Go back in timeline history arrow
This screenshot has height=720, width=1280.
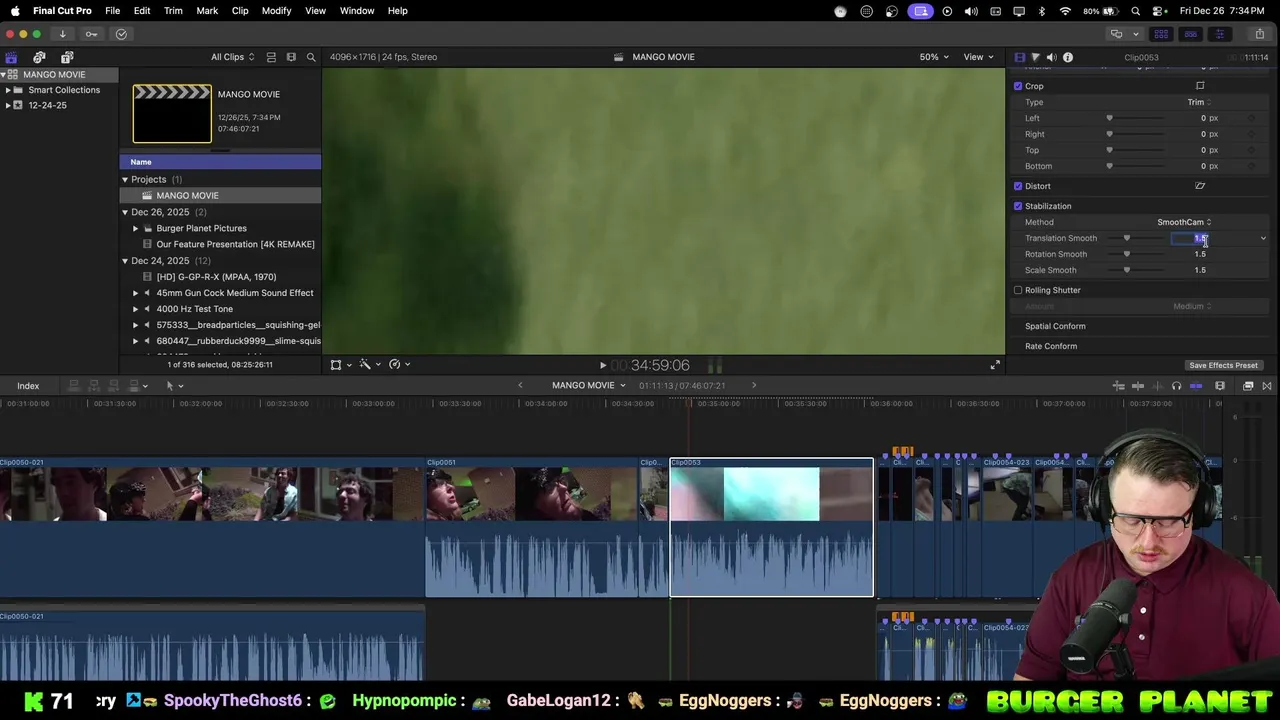coord(519,385)
